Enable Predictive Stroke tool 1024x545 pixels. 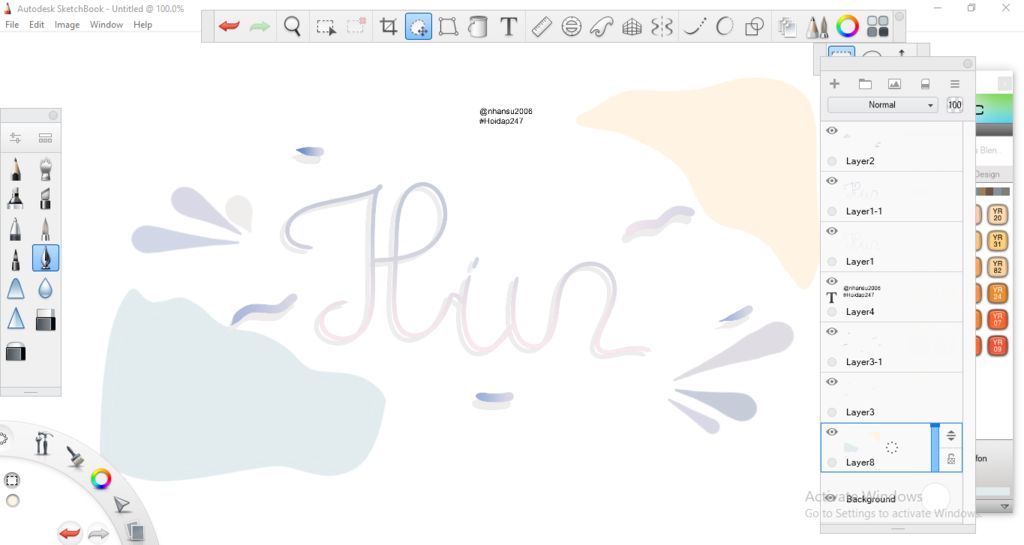coord(724,26)
